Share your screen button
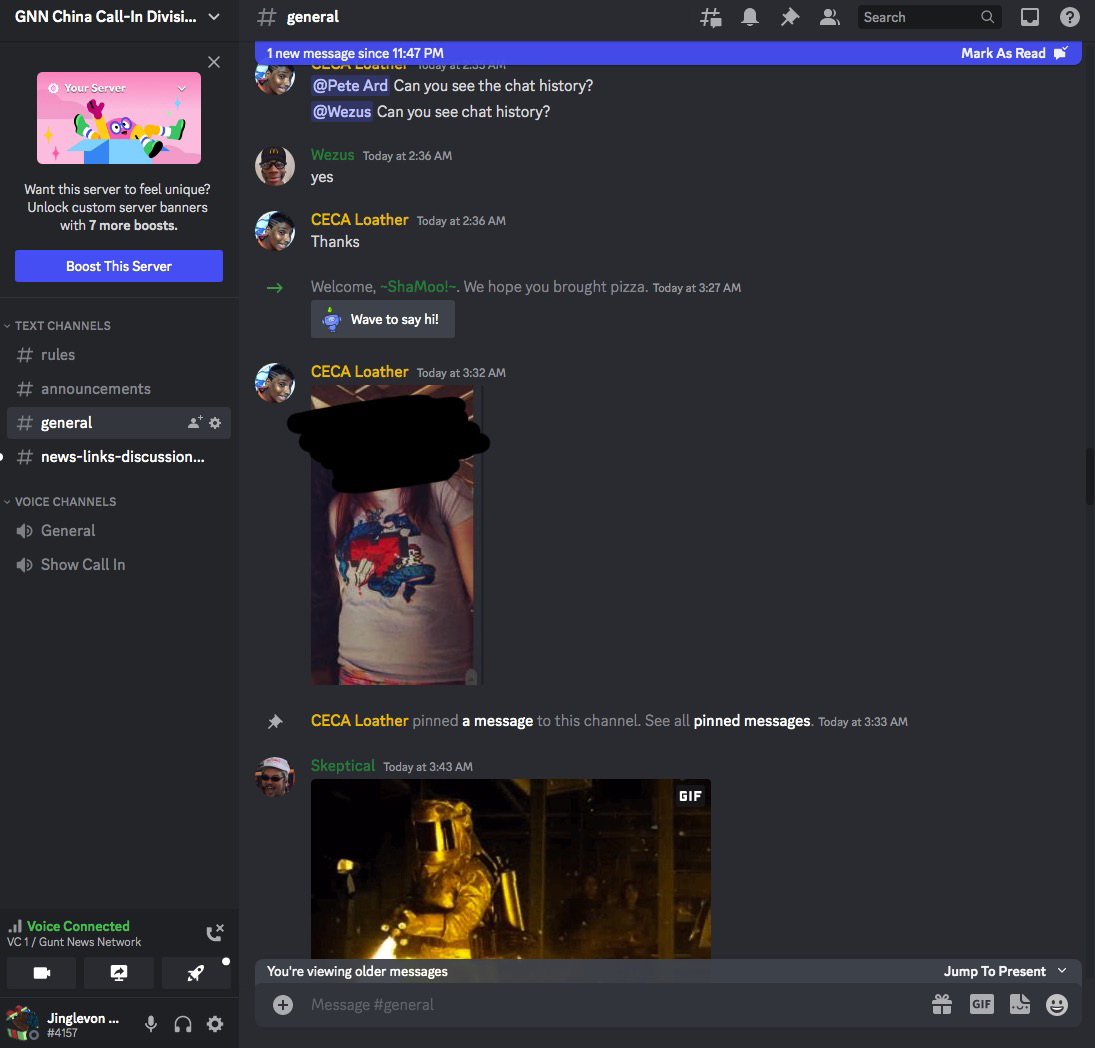 coord(119,973)
